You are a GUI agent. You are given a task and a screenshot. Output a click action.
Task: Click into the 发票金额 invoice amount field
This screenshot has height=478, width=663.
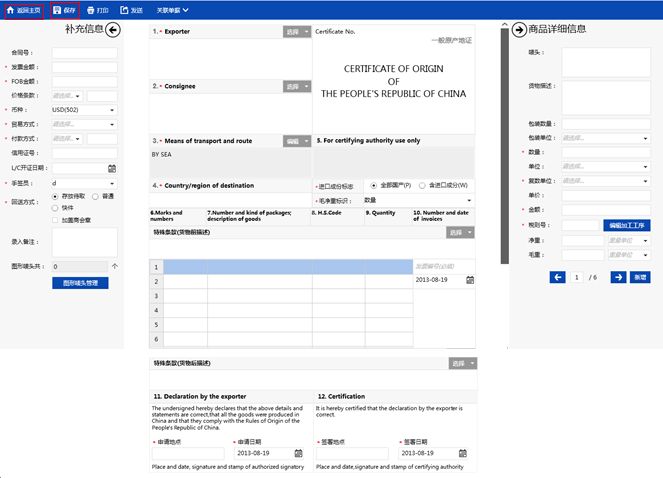point(85,67)
